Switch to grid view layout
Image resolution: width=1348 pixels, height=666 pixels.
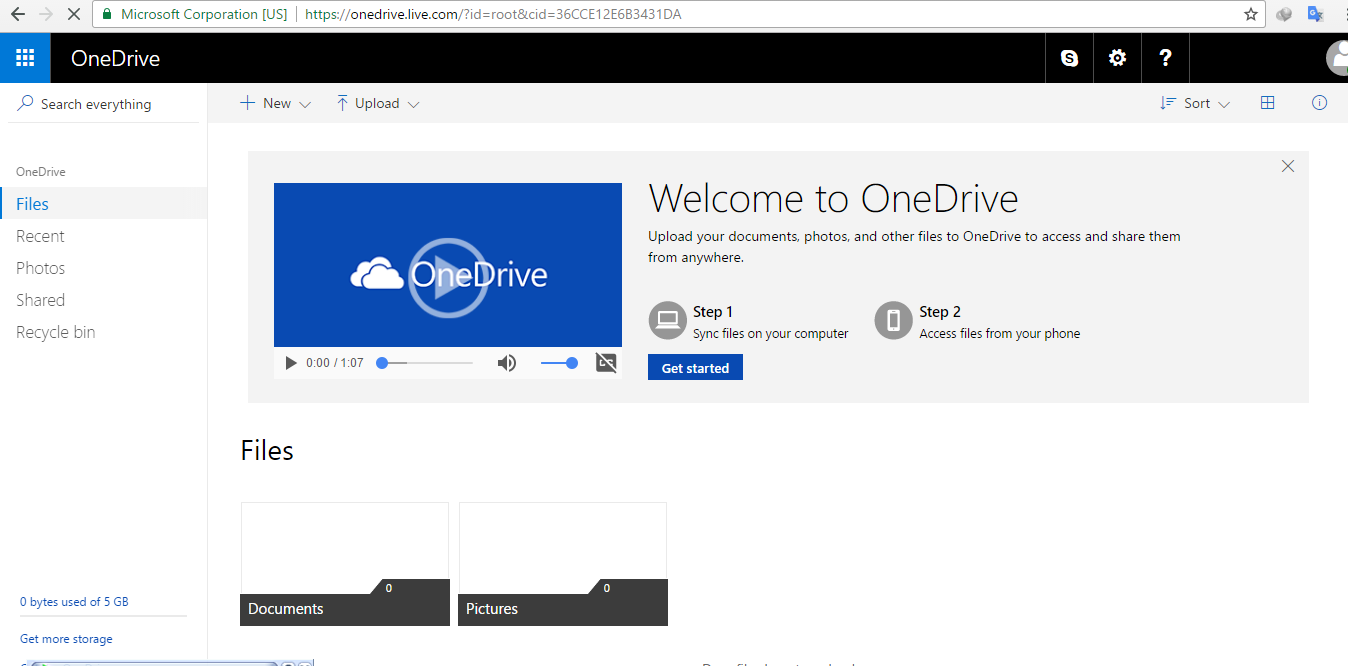coord(1267,102)
